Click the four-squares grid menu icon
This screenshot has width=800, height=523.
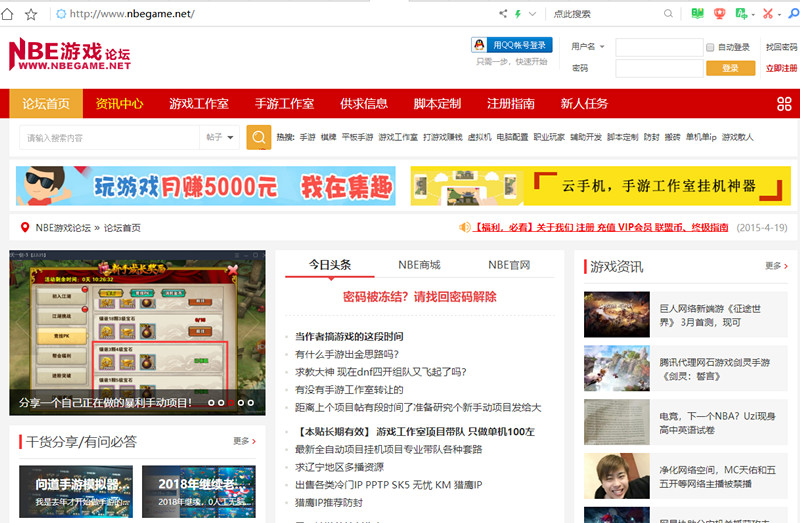pyautogui.click(x=784, y=104)
